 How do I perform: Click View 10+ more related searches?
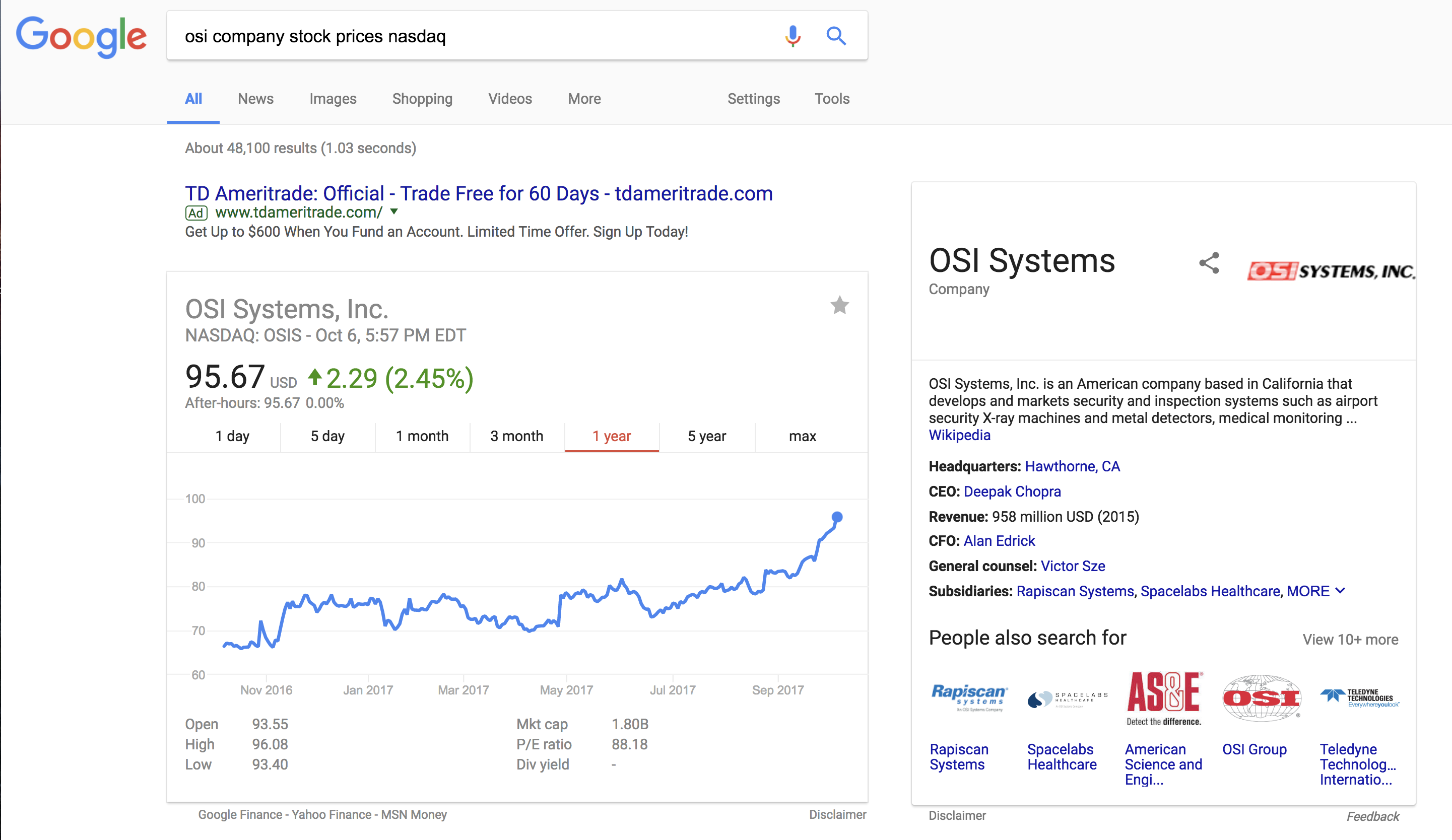1351,640
